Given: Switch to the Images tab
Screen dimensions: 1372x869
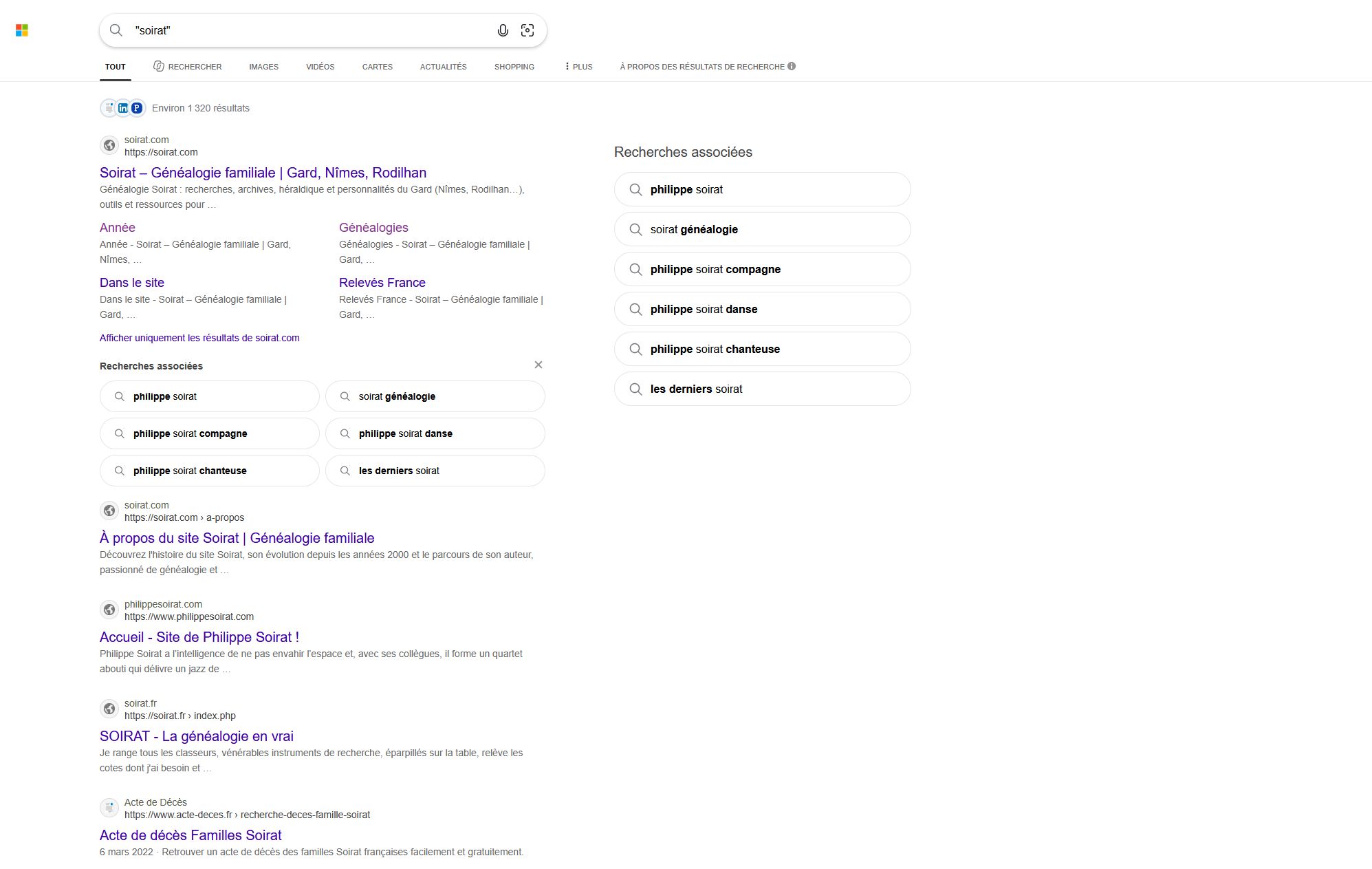Looking at the screenshot, I should point(263,67).
